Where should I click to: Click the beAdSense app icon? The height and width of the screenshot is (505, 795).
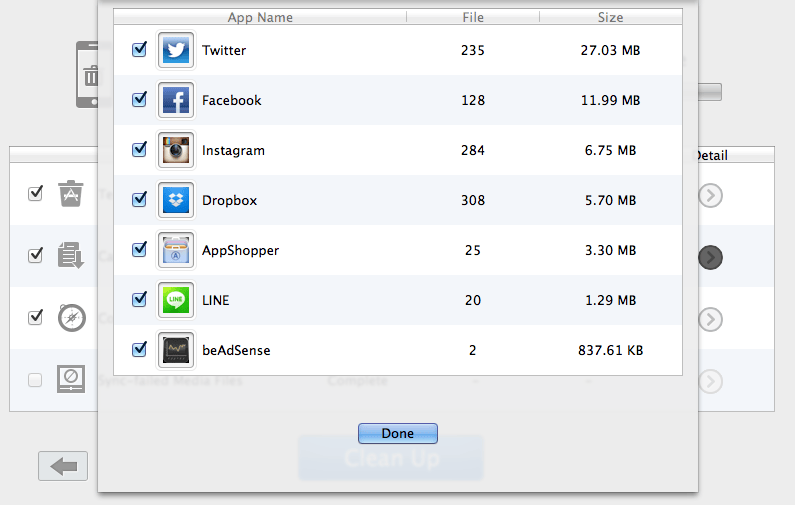coord(176,350)
